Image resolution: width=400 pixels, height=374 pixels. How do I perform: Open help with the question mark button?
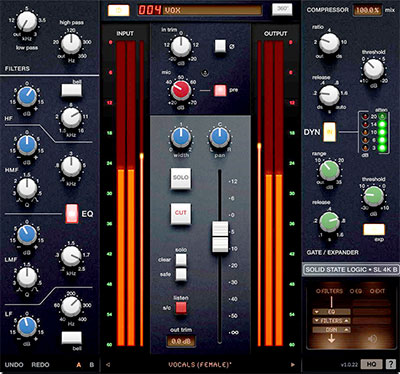pos(391,364)
